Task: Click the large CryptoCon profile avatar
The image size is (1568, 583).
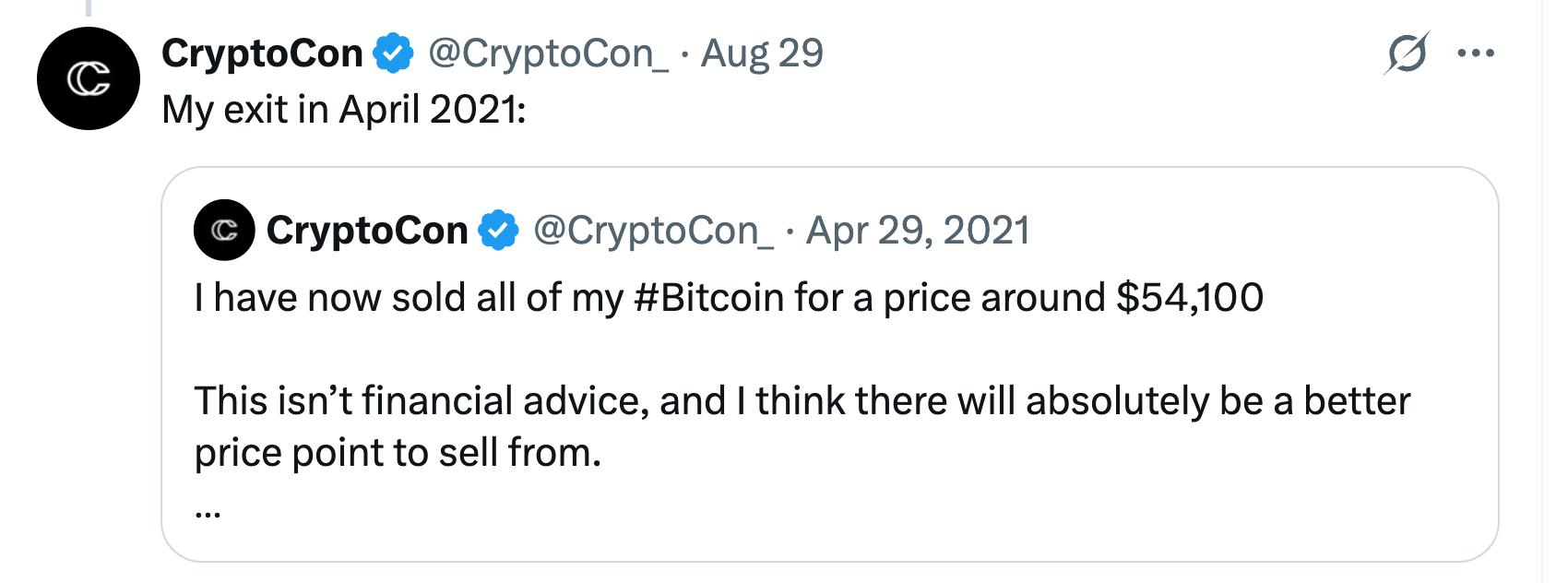Action: 89,78
